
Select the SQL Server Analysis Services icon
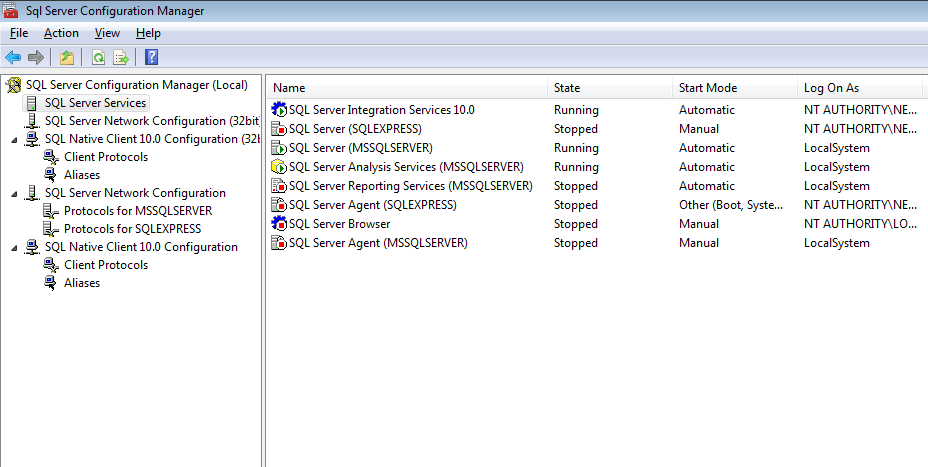point(279,167)
